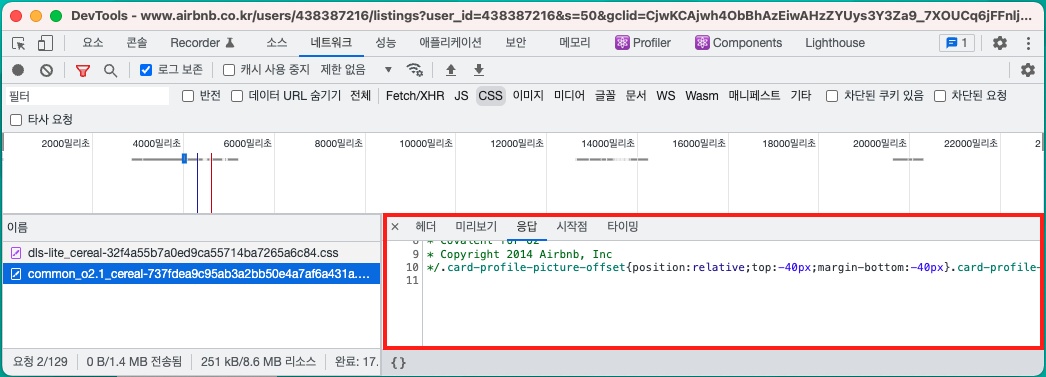Activate the inspect element picker icon

click(19, 43)
